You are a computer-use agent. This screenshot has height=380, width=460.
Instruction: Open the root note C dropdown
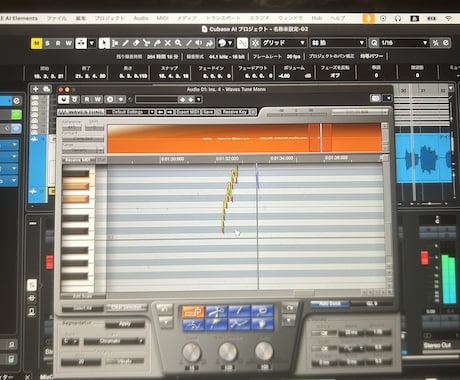point(70,341)
